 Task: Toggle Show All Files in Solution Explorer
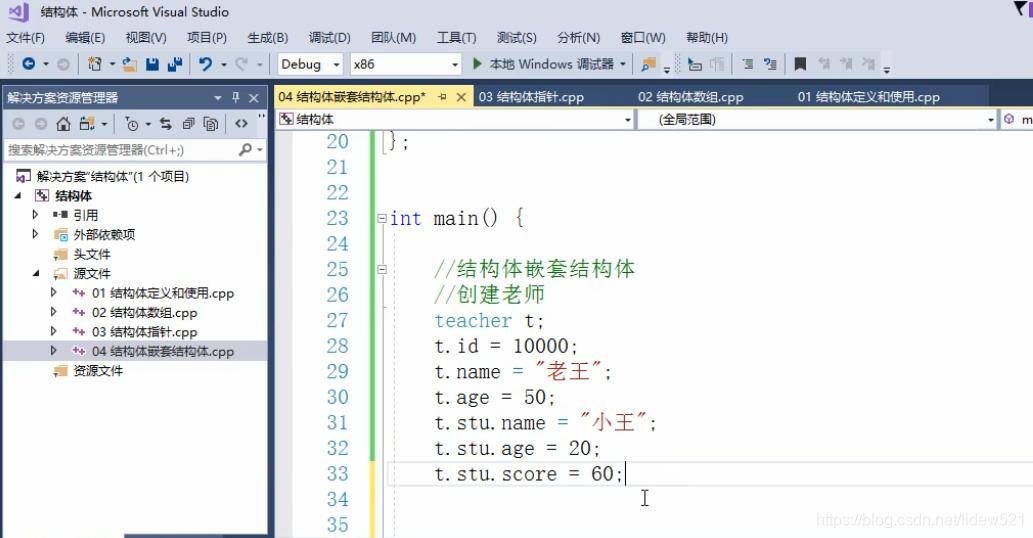pos(211,123)
